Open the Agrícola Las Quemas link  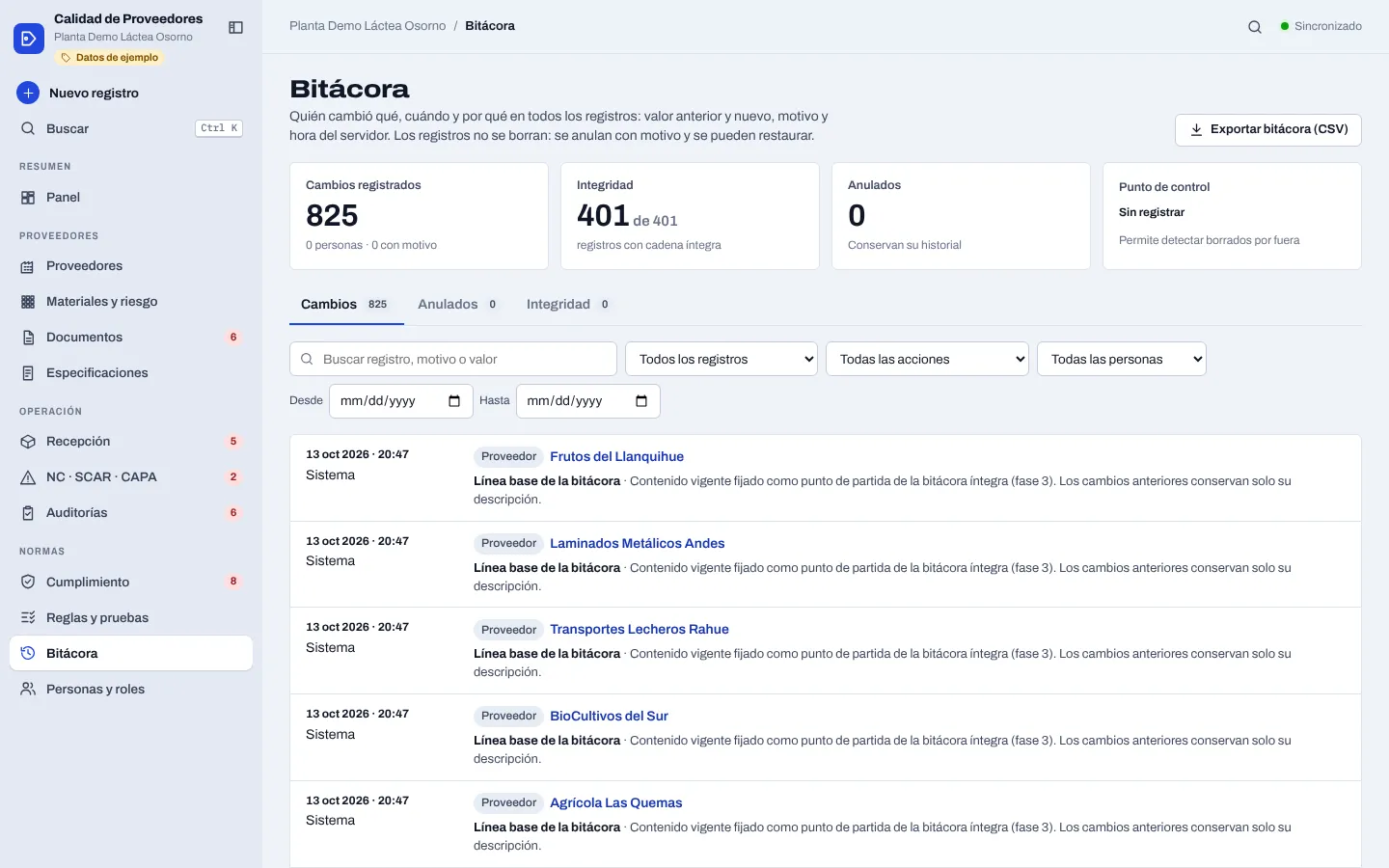(616, 803)
